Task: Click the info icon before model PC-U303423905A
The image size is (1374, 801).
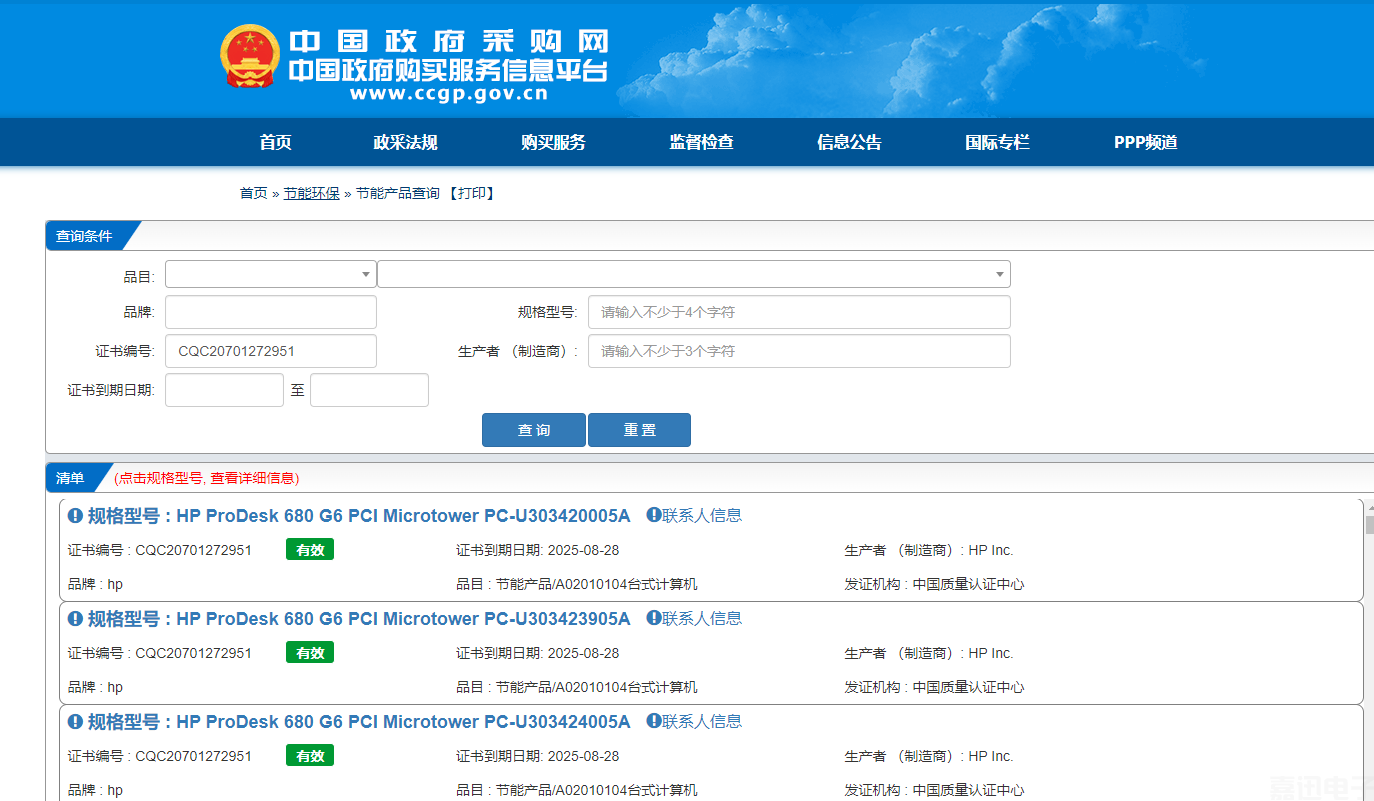Action: click(x=75, y=619)
